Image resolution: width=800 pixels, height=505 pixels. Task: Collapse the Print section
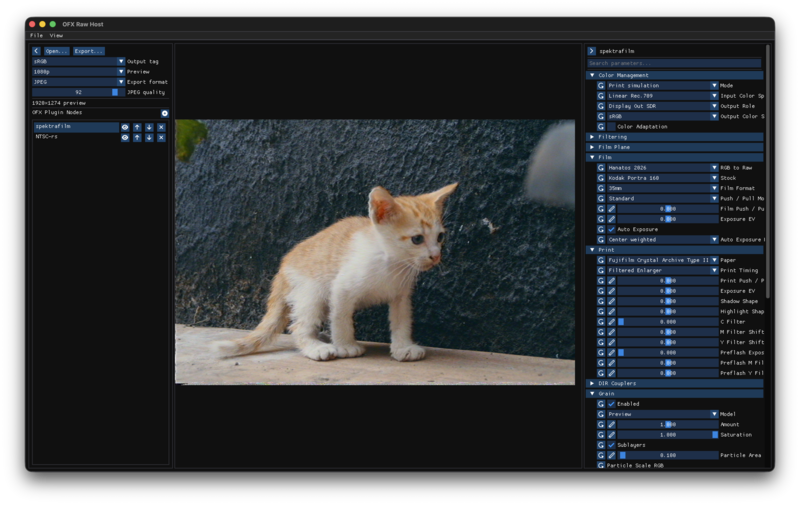[675, 250]
